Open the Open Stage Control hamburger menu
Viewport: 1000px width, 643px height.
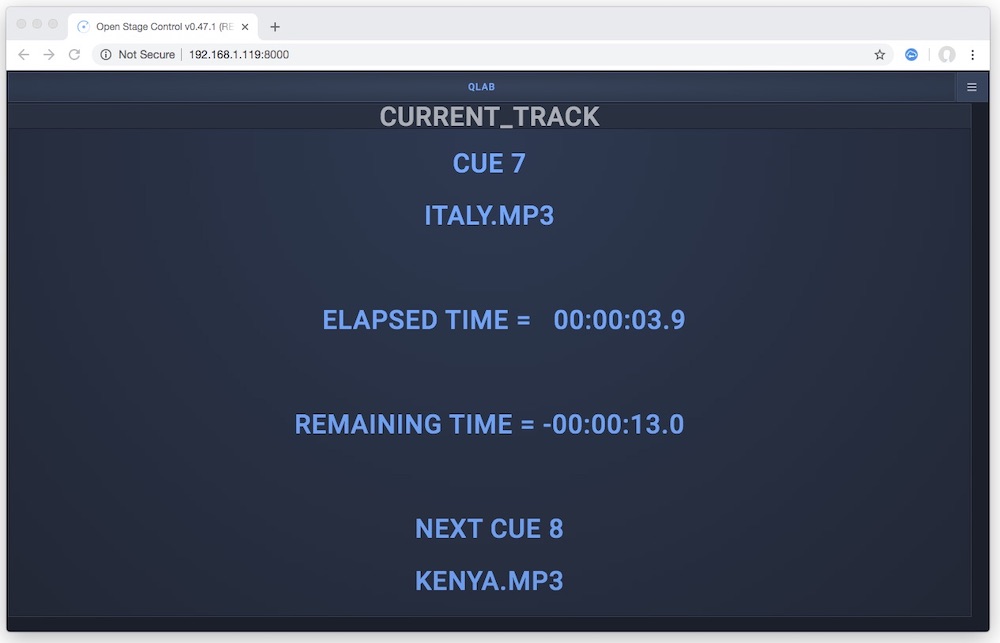[x=971, y=87]
